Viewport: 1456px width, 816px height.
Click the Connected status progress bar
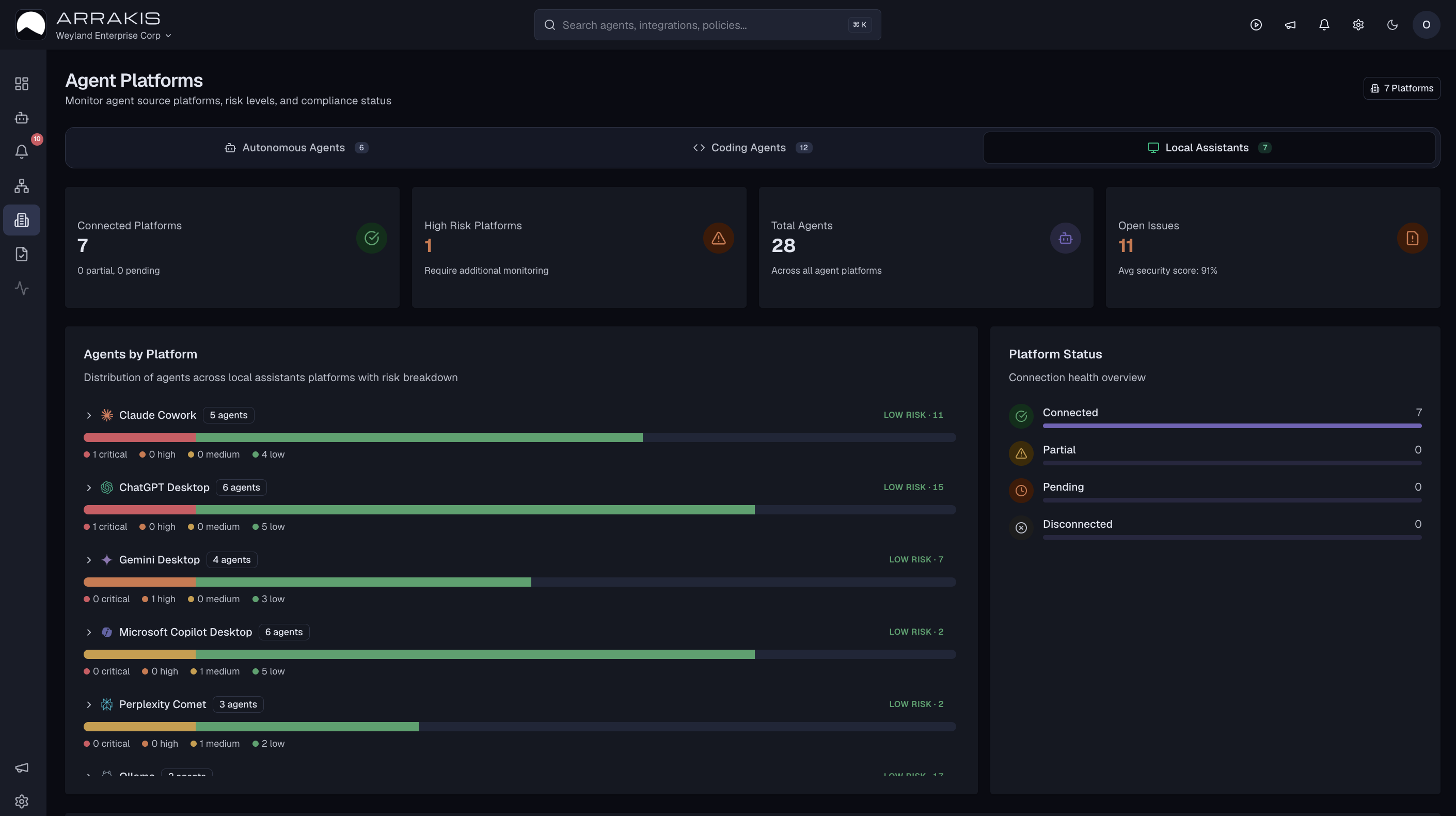coord(1232,426)
